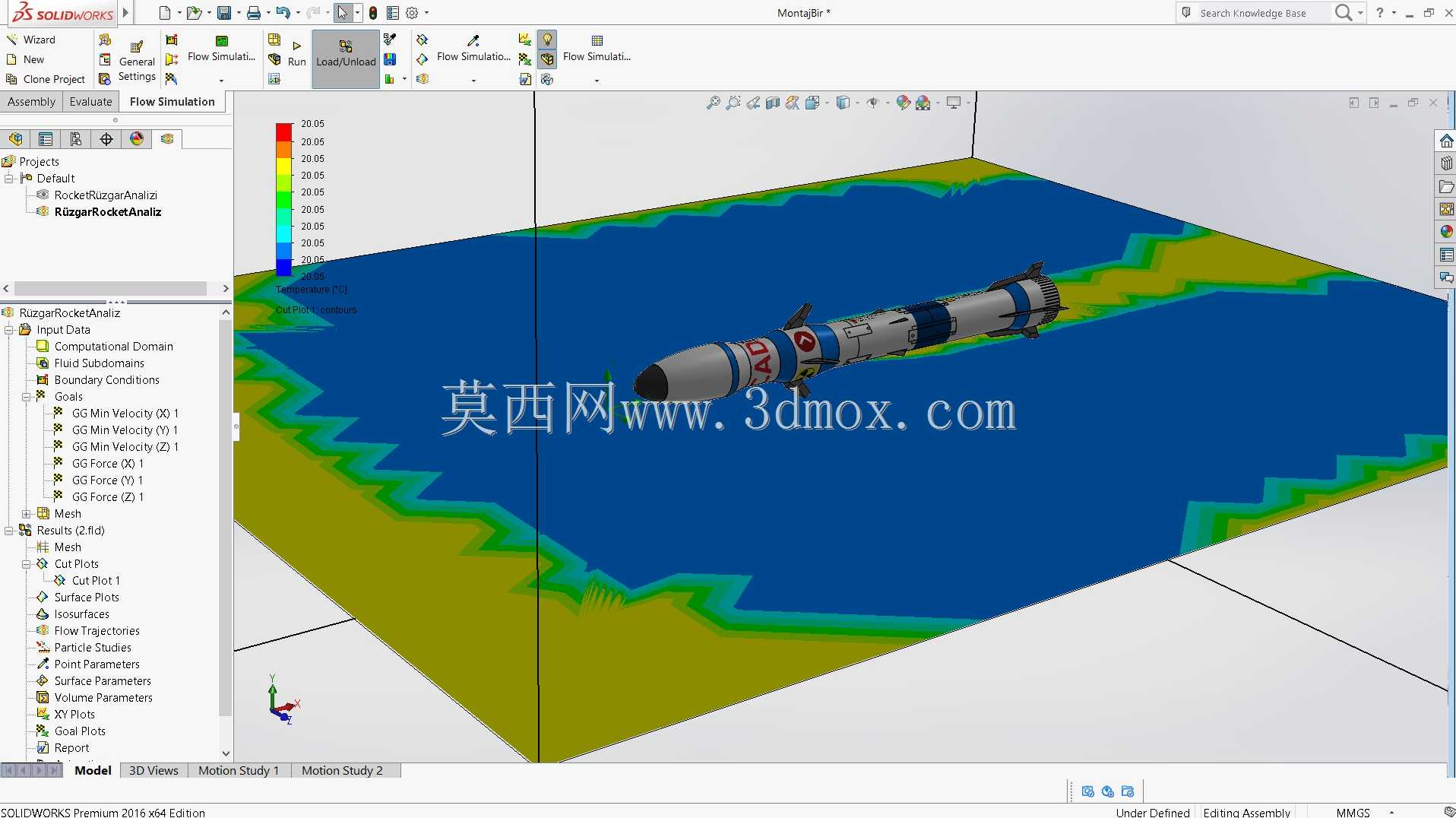
Task: Select the RocketRüzgarAnalizi project
Action: tap(106, 195)
